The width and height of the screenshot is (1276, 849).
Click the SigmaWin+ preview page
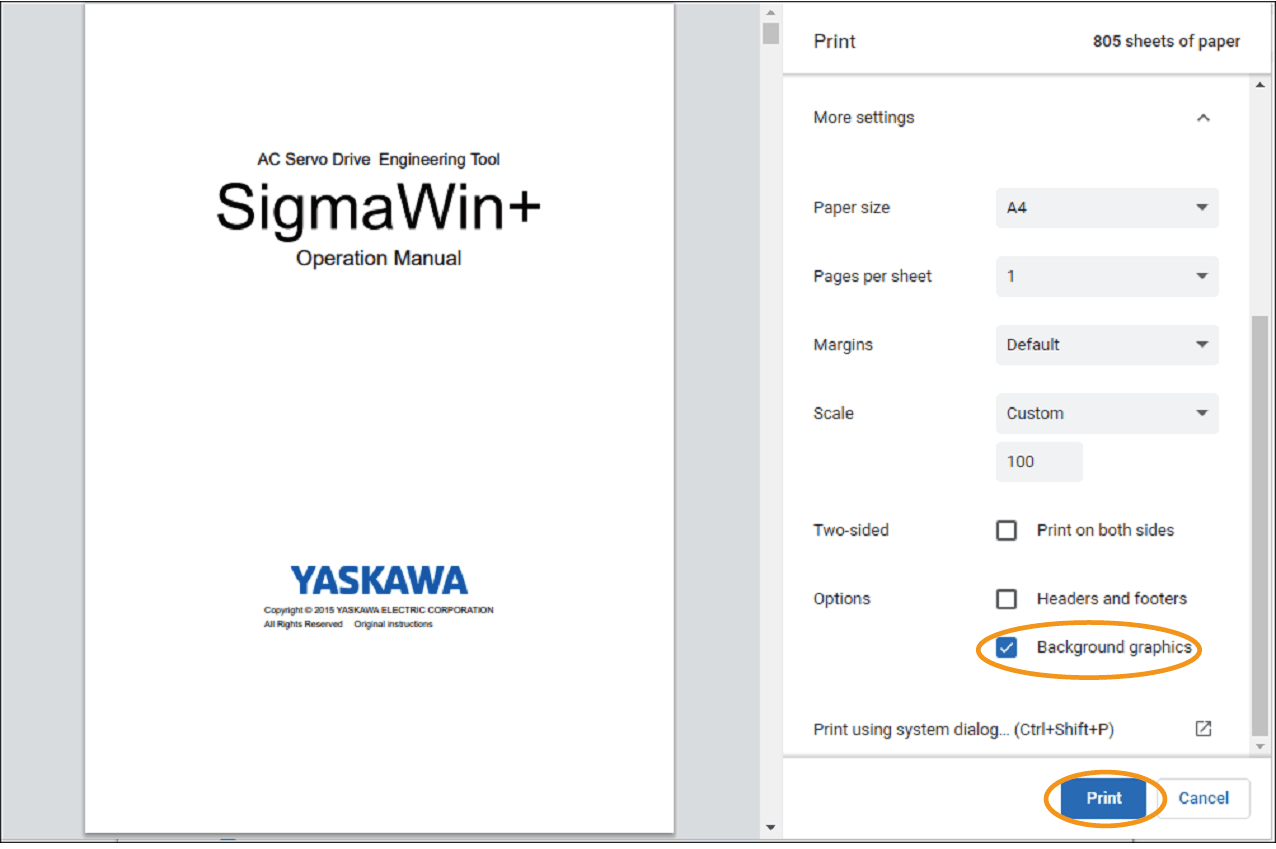tap(379, 420)
